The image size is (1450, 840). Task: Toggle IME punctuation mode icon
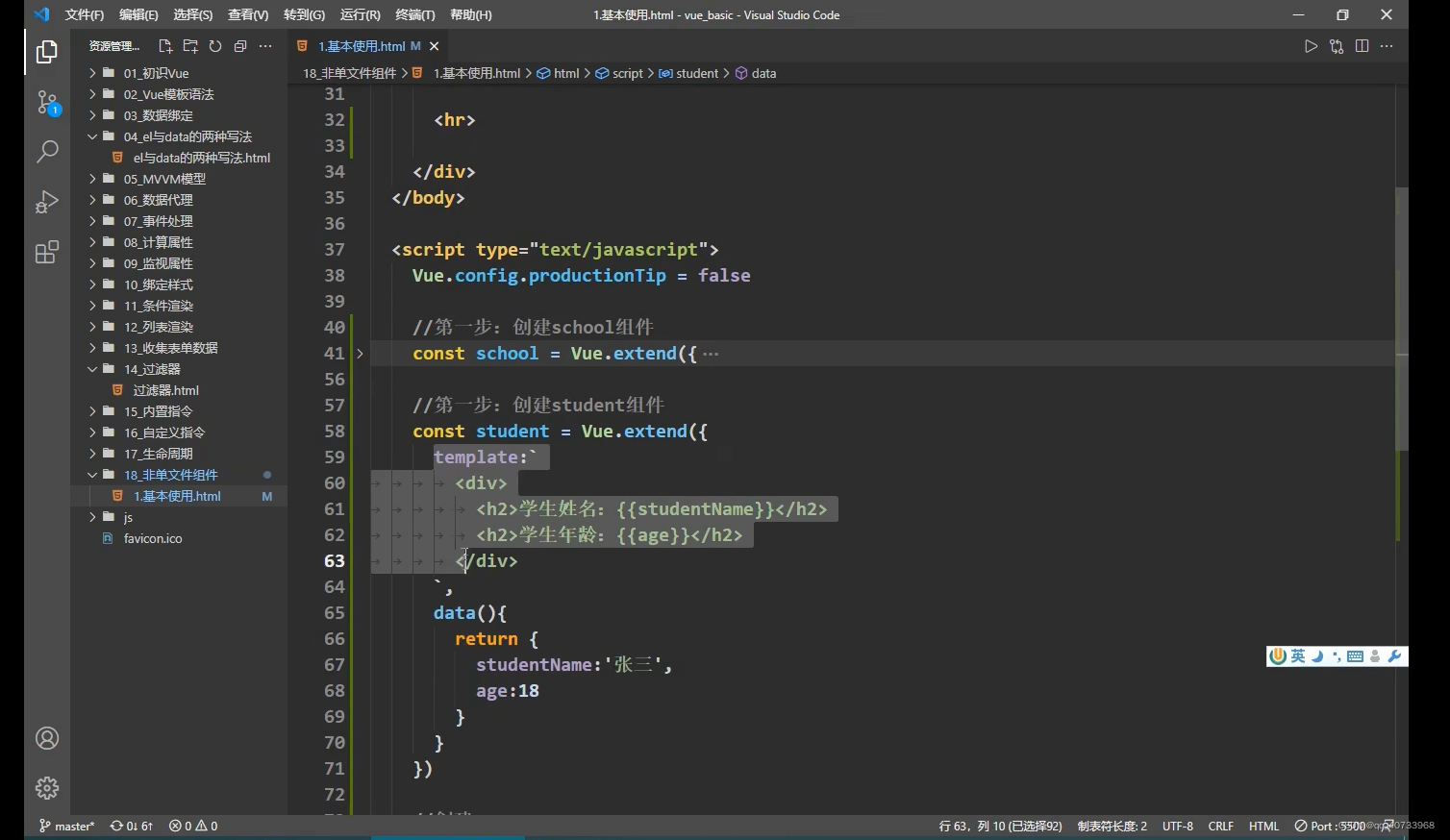(1337, 656)
